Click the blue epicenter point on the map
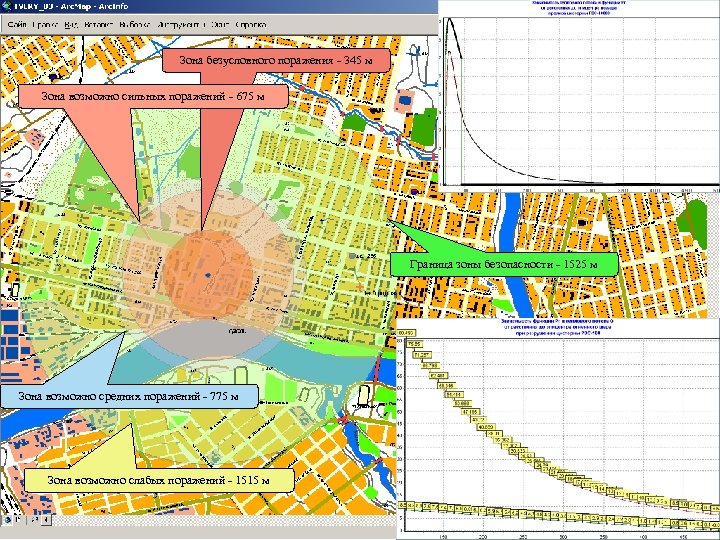This screenshot has height=540, width=720. coord(208,276)
